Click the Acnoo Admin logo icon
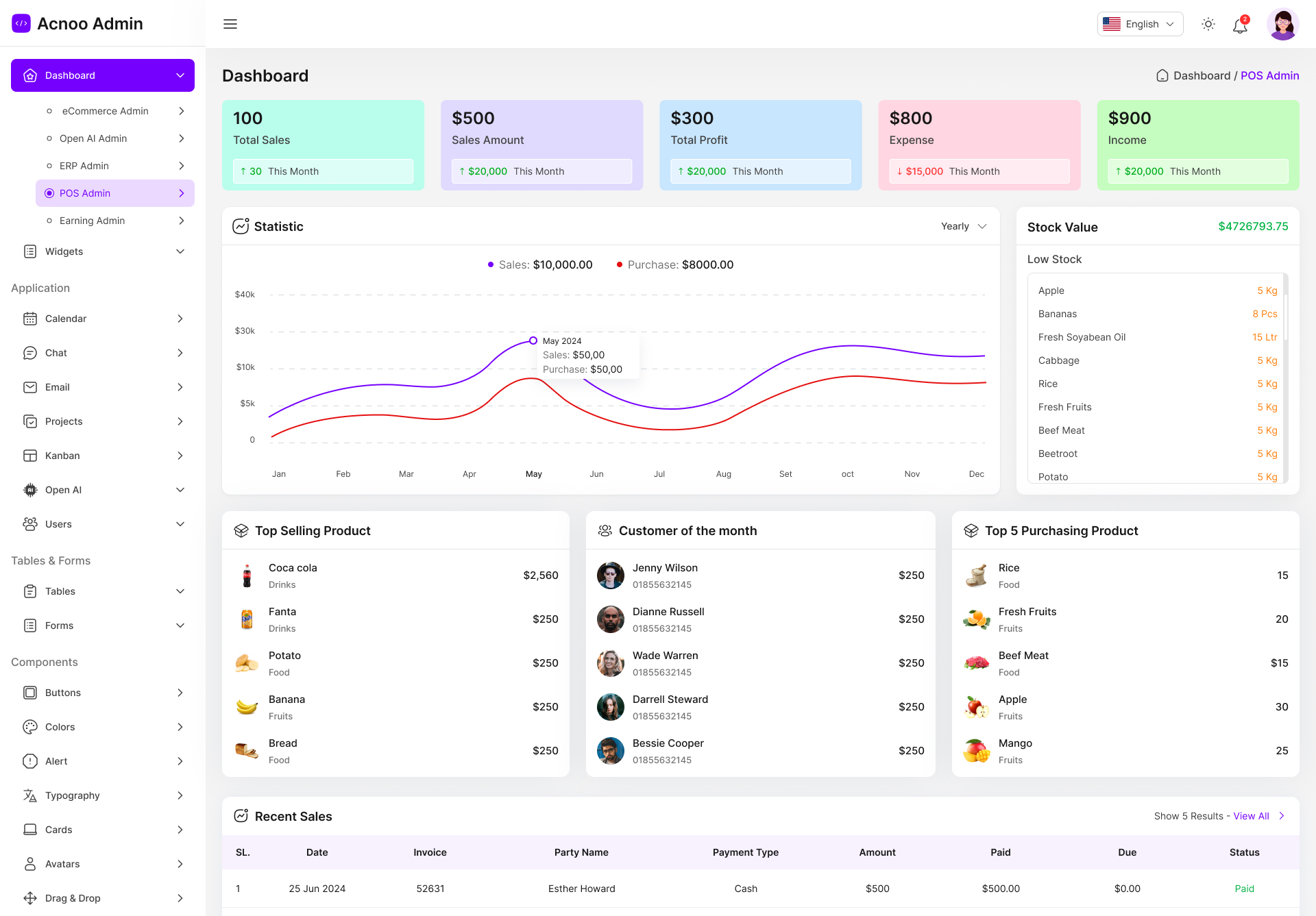Image resolution: width=1316 pixels, height=916 pixels. tap(21, 23)
